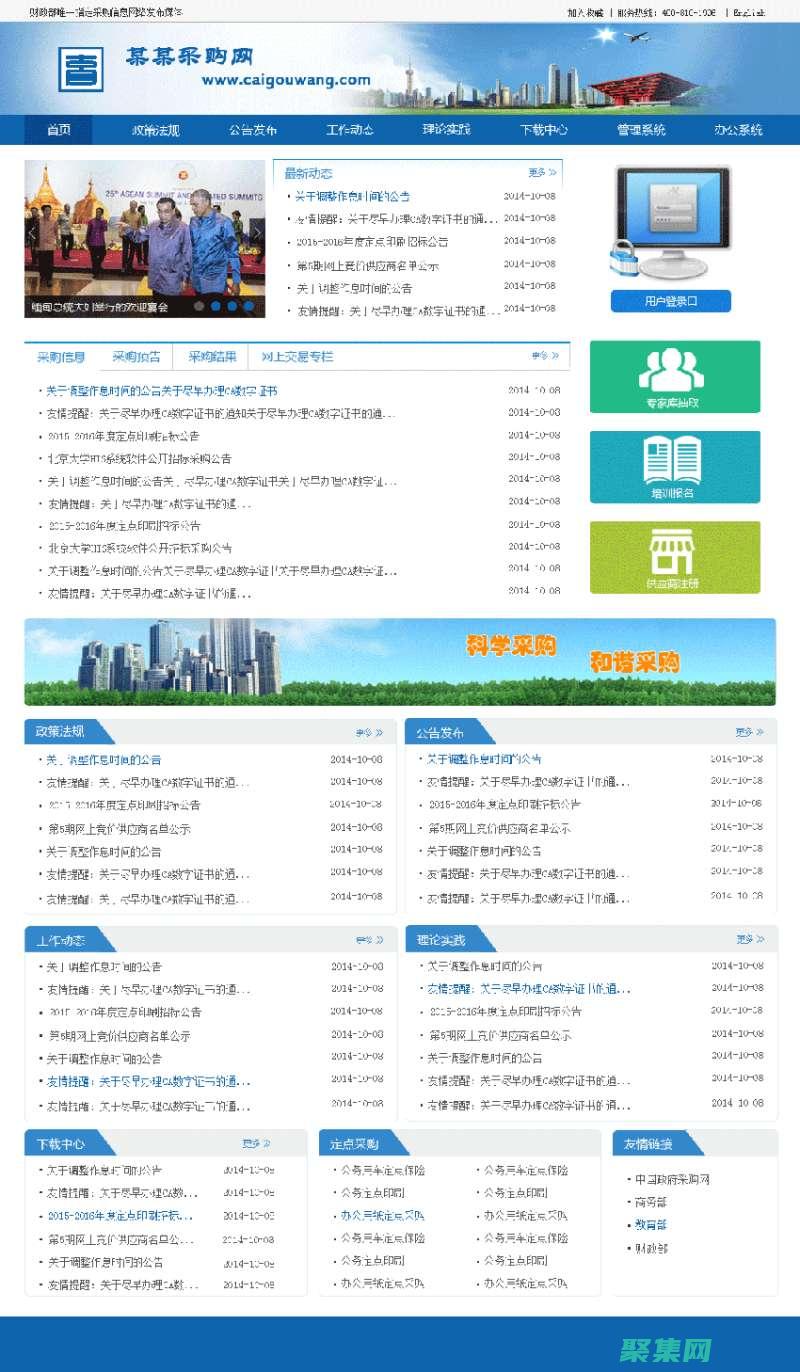This screenshot has height=1372, width=800.
Task: Expand 最新动态 with its 更多 chevron
Action: [540, 172]
